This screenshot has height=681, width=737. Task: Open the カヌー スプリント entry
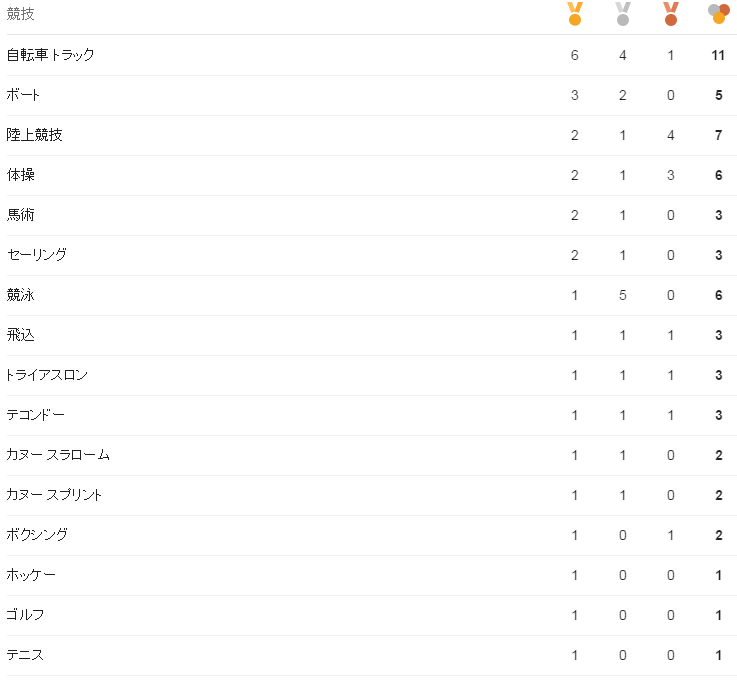55,495
